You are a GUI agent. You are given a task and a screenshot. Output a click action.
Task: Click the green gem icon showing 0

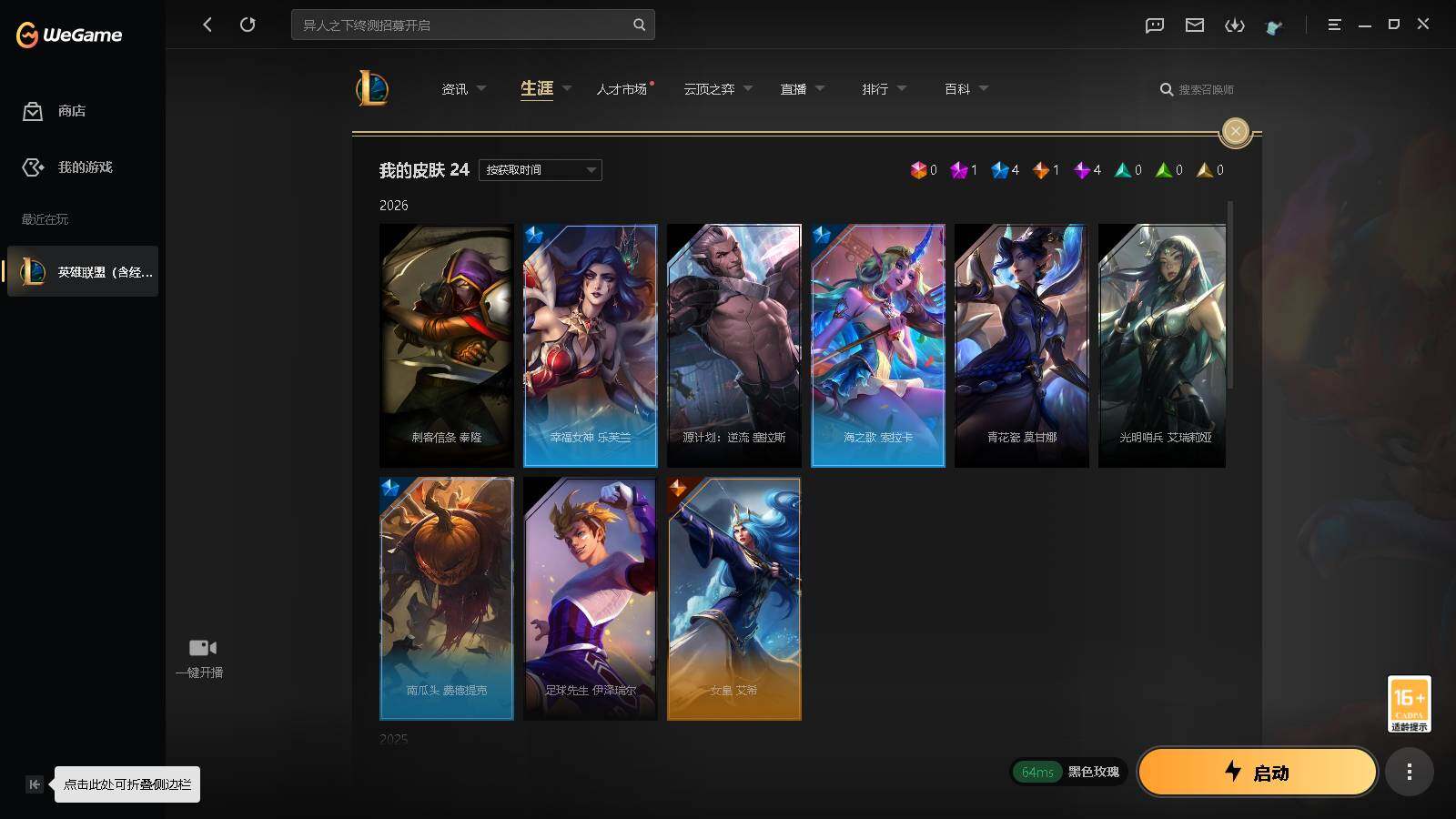click(x=1163, y=170)
